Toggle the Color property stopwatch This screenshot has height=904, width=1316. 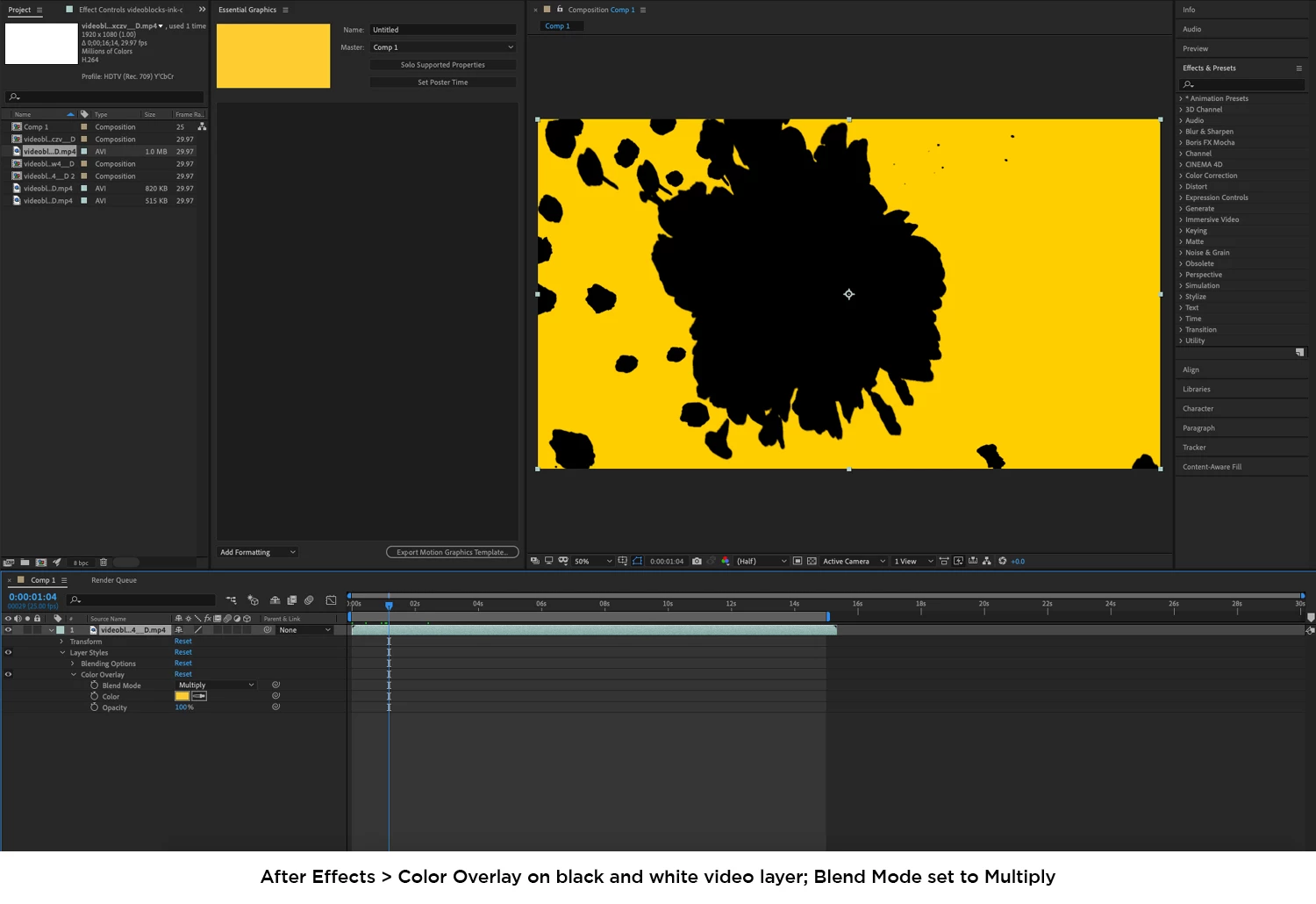tap(95, 696)
